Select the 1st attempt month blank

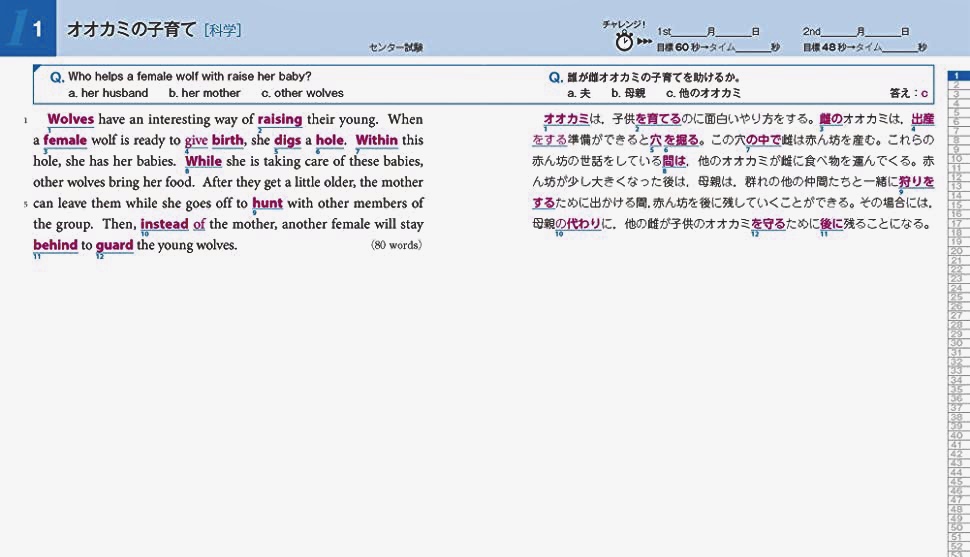coord(689,32)
